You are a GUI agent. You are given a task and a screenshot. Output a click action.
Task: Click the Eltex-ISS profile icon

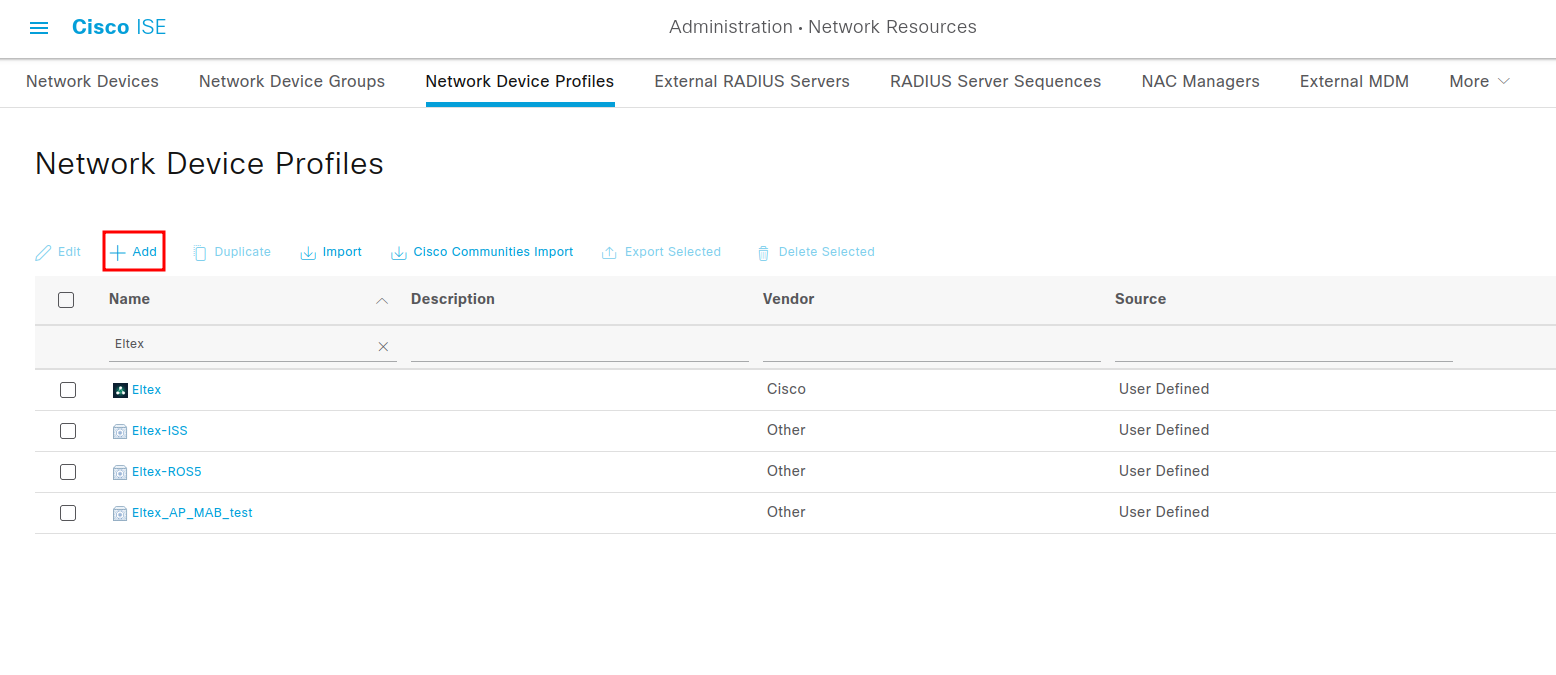(120, 431)
